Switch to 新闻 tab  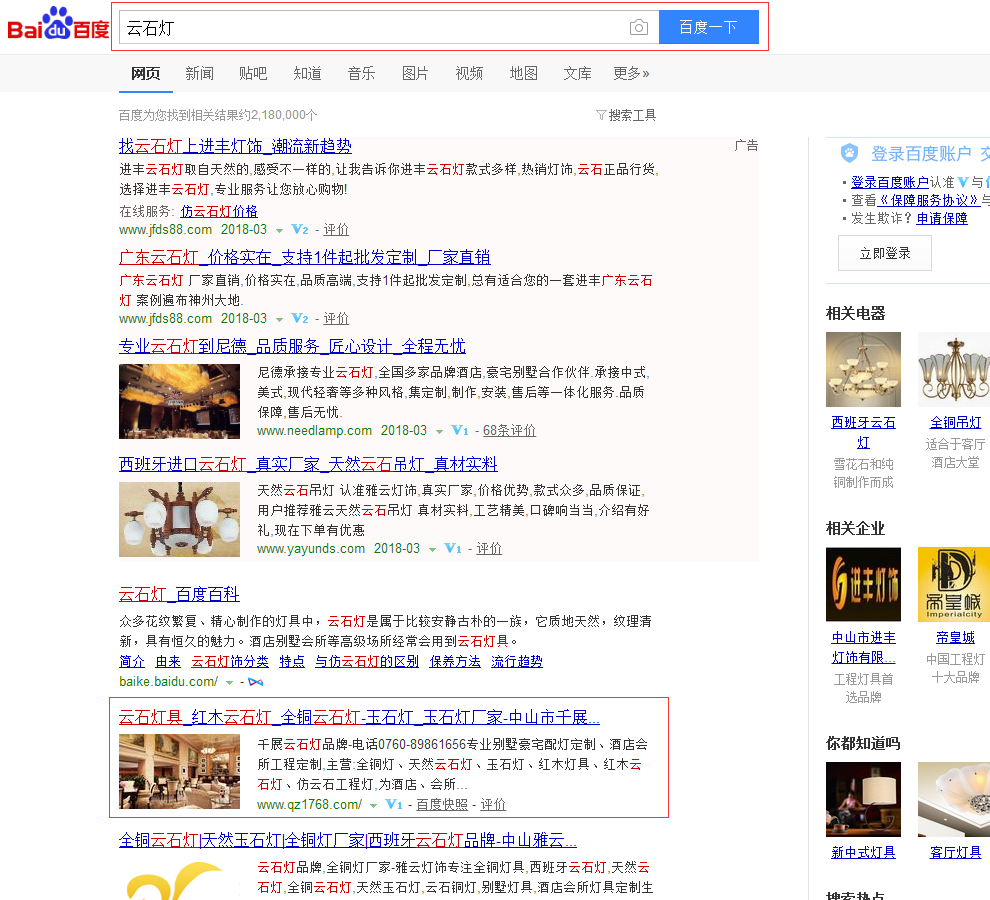(199, 73)
